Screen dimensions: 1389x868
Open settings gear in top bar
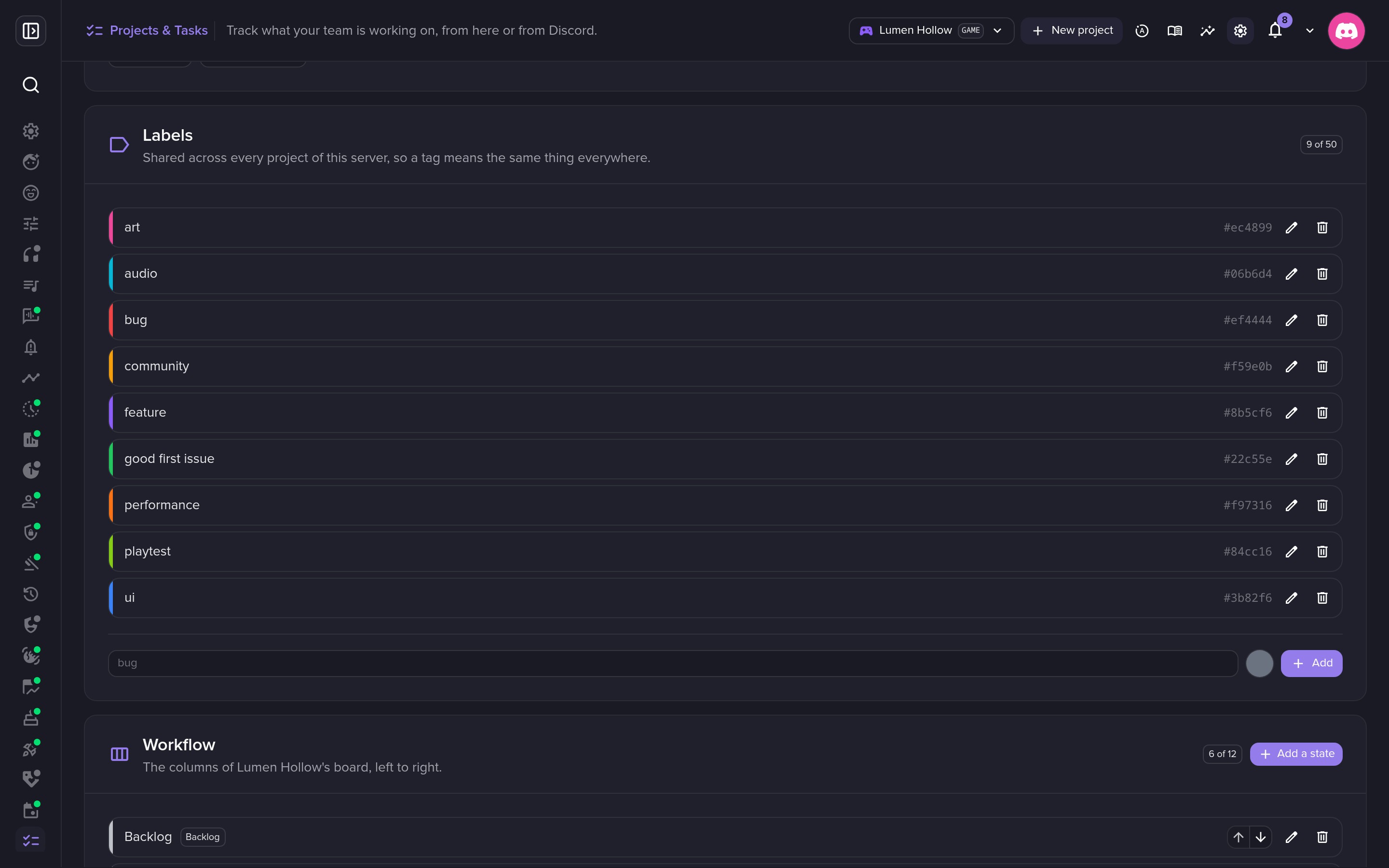(x=1240, y=30)
